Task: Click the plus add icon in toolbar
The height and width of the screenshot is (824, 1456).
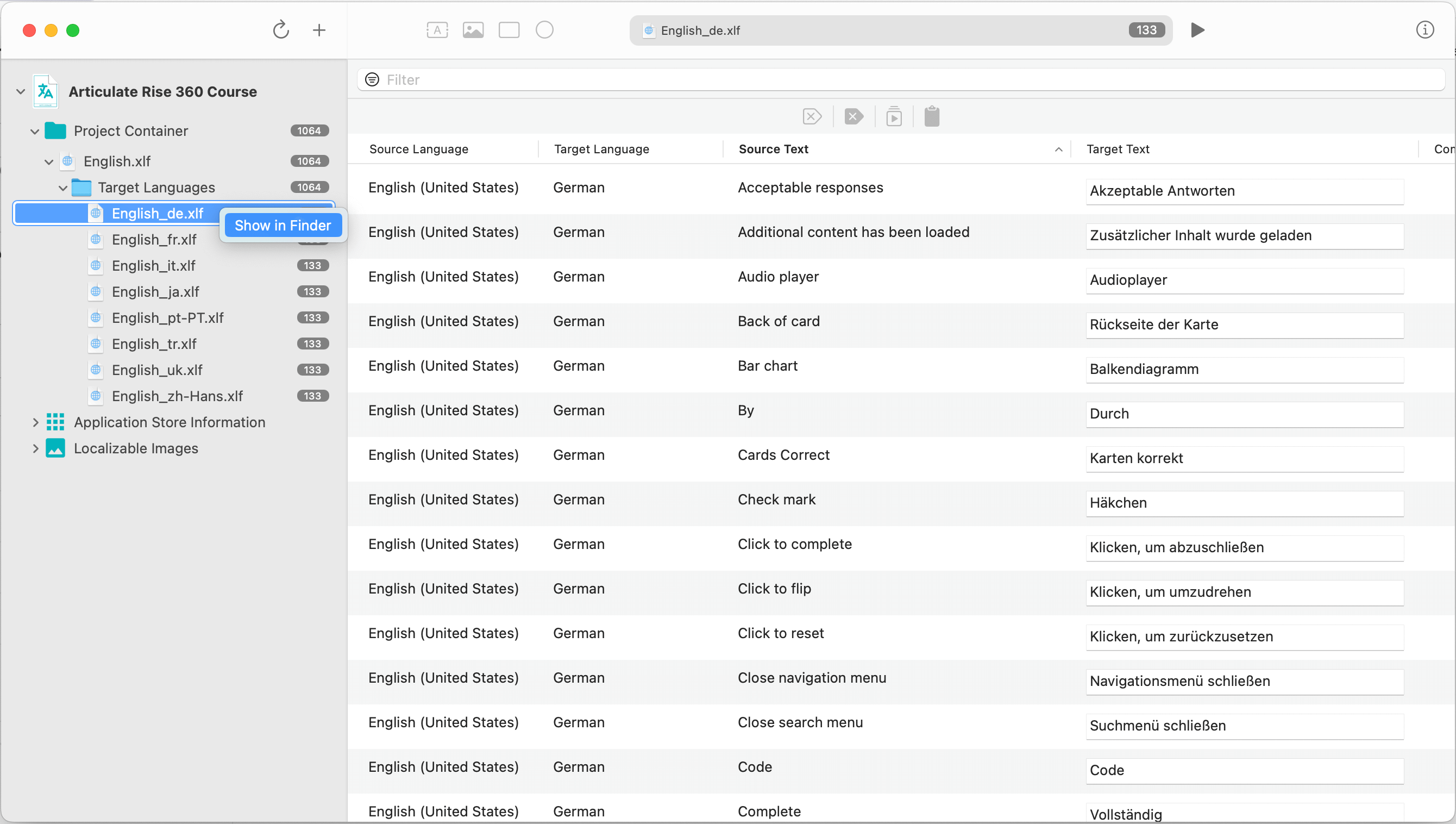Action: pyautogui.click(x=319, y=30)
